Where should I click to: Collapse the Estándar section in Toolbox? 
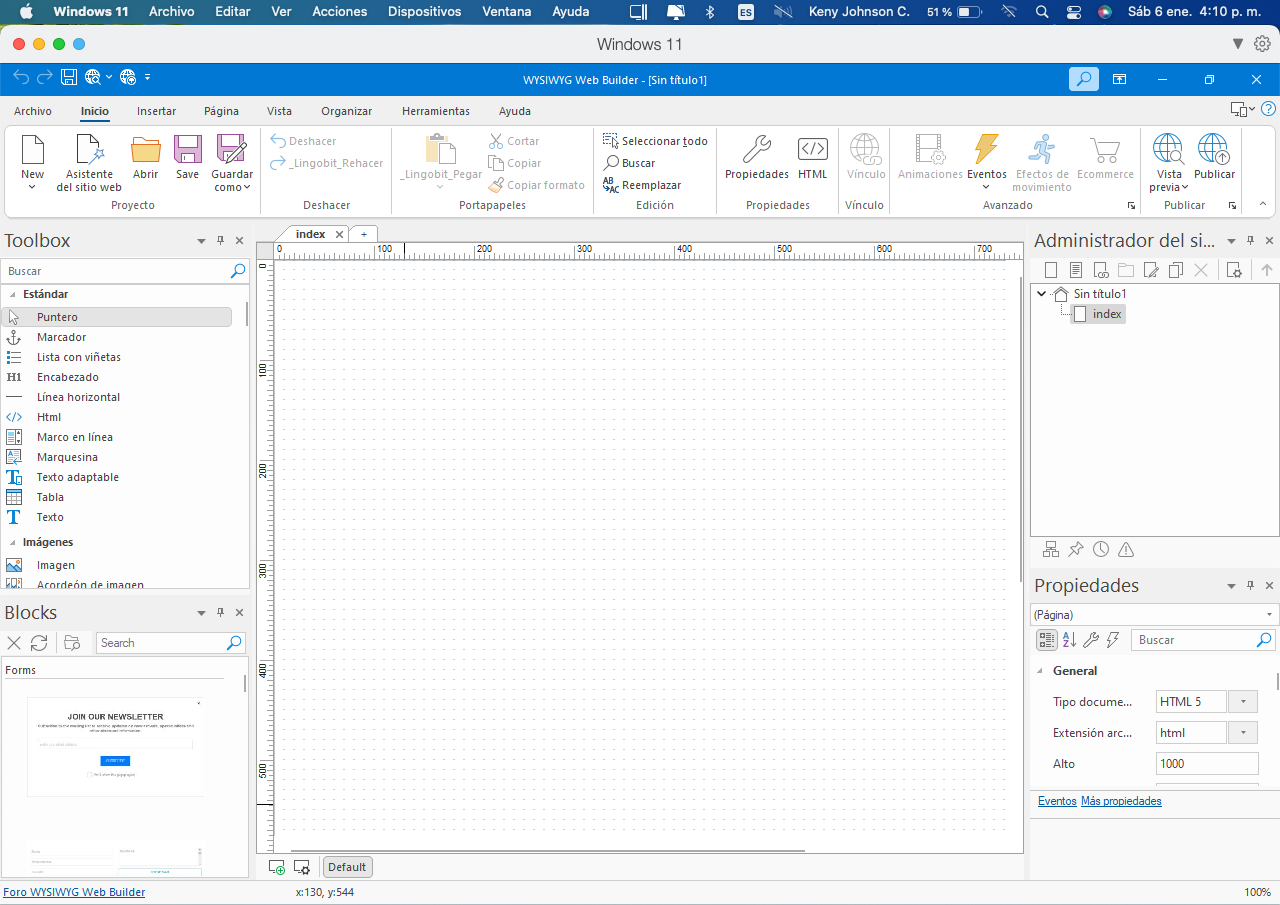[x=13, y=295]
